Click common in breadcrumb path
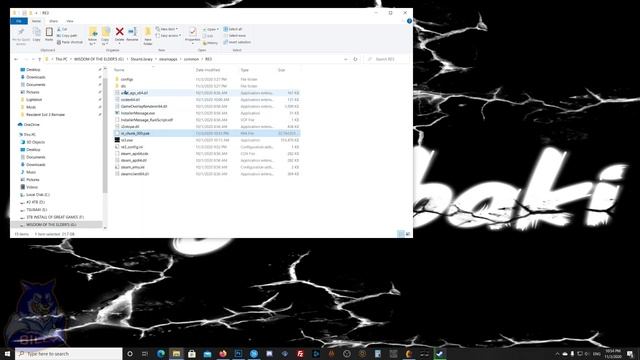The width and height of the screenshot is (640, 360). click(x=191, y=59)
